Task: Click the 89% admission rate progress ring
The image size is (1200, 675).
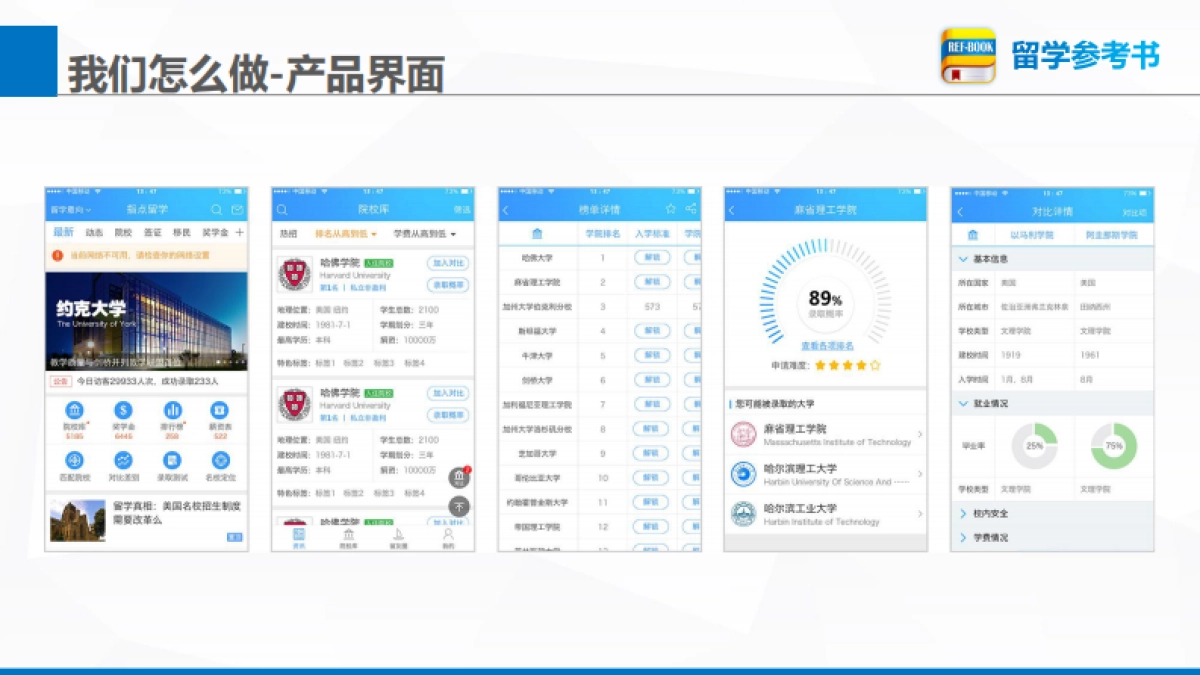Action: (x=824, y=300)
